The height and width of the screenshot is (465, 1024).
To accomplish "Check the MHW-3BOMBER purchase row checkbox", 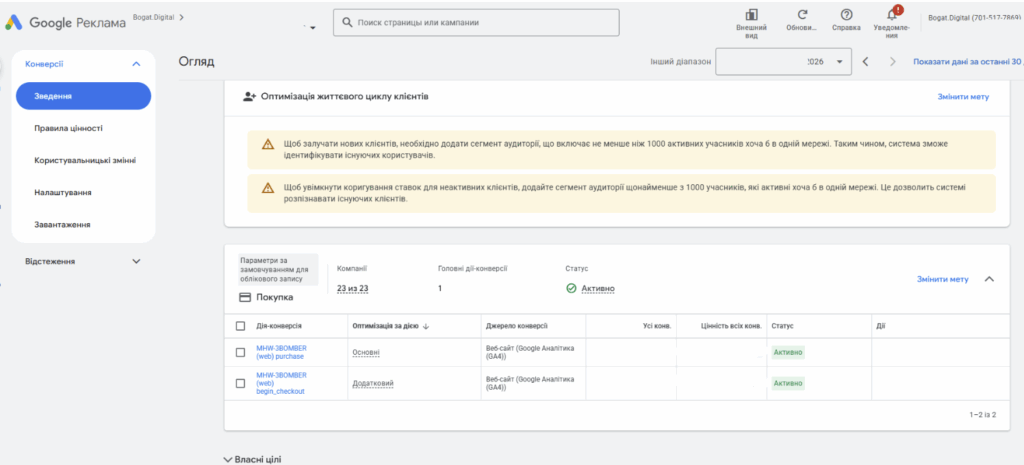I will pos(240,353).
